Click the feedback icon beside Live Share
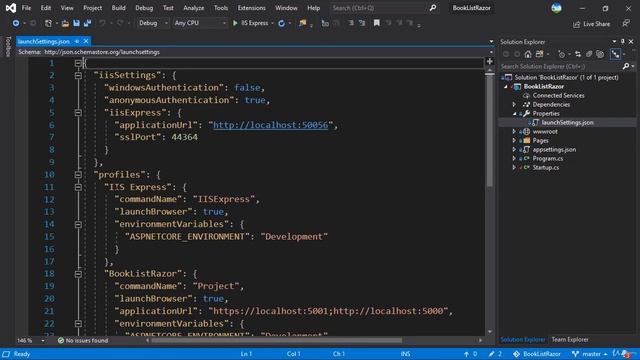640x360 pixels. (626, 24)
